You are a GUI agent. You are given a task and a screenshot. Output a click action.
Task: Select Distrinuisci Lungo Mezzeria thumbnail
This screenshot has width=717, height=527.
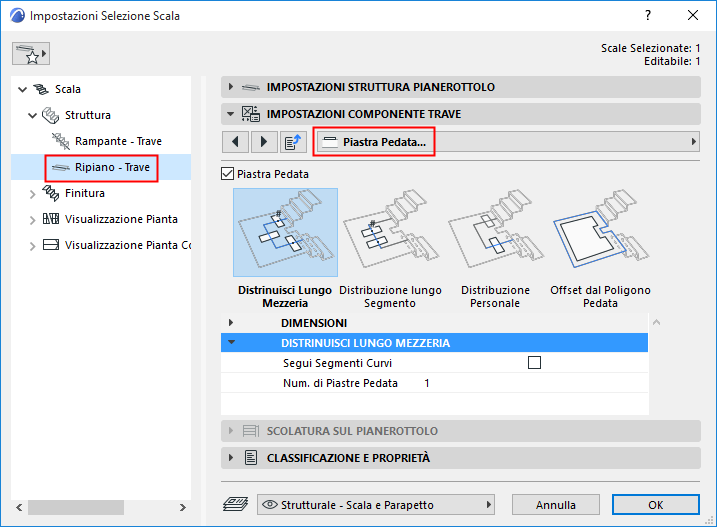pyautogui.click(x=285, y=232)
